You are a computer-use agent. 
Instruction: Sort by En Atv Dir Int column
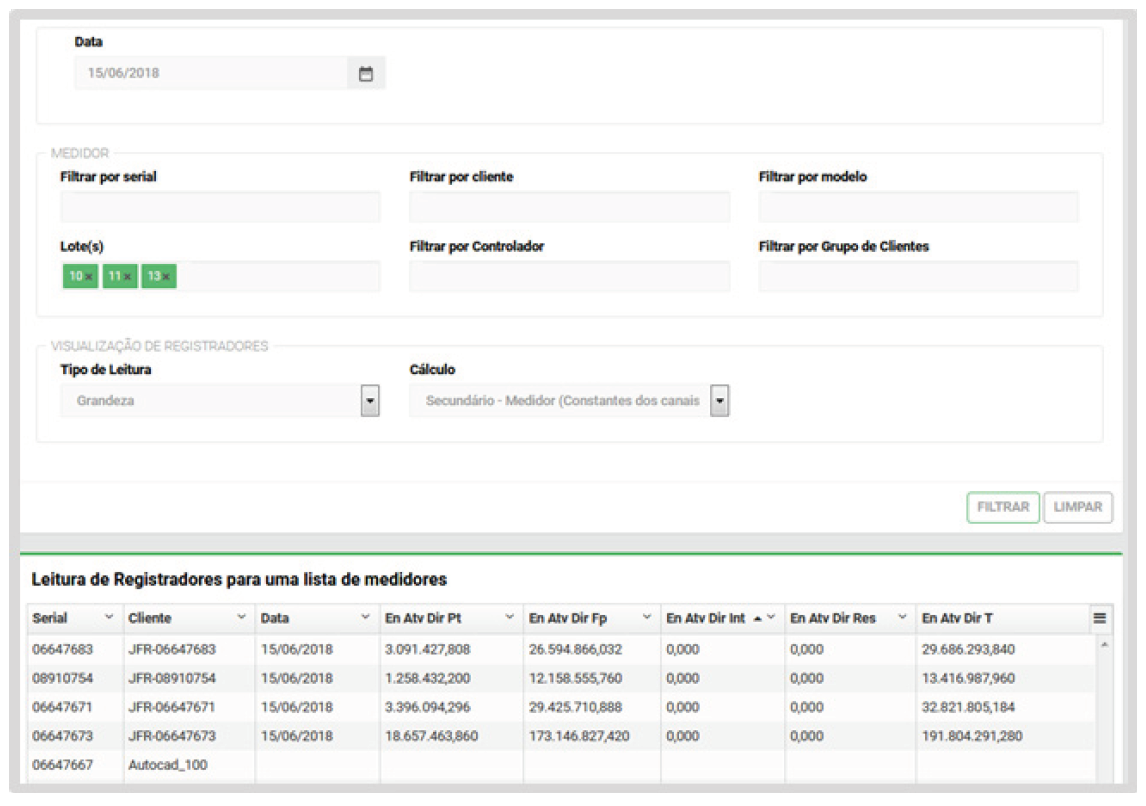pyautogui.click(x=706, y=619)
